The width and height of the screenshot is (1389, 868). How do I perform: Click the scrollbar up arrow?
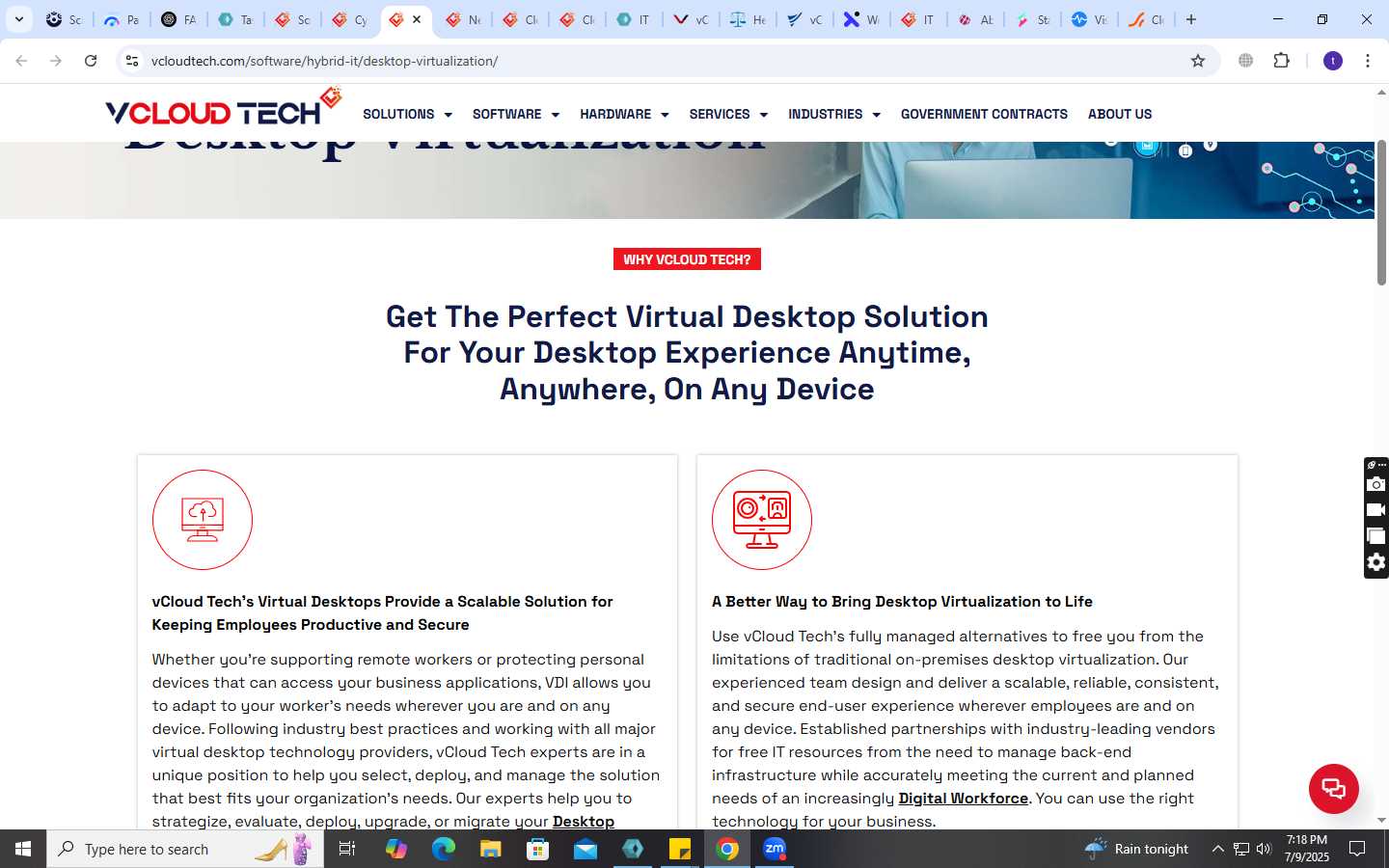pyautogui.click(x=1381, y=94)
